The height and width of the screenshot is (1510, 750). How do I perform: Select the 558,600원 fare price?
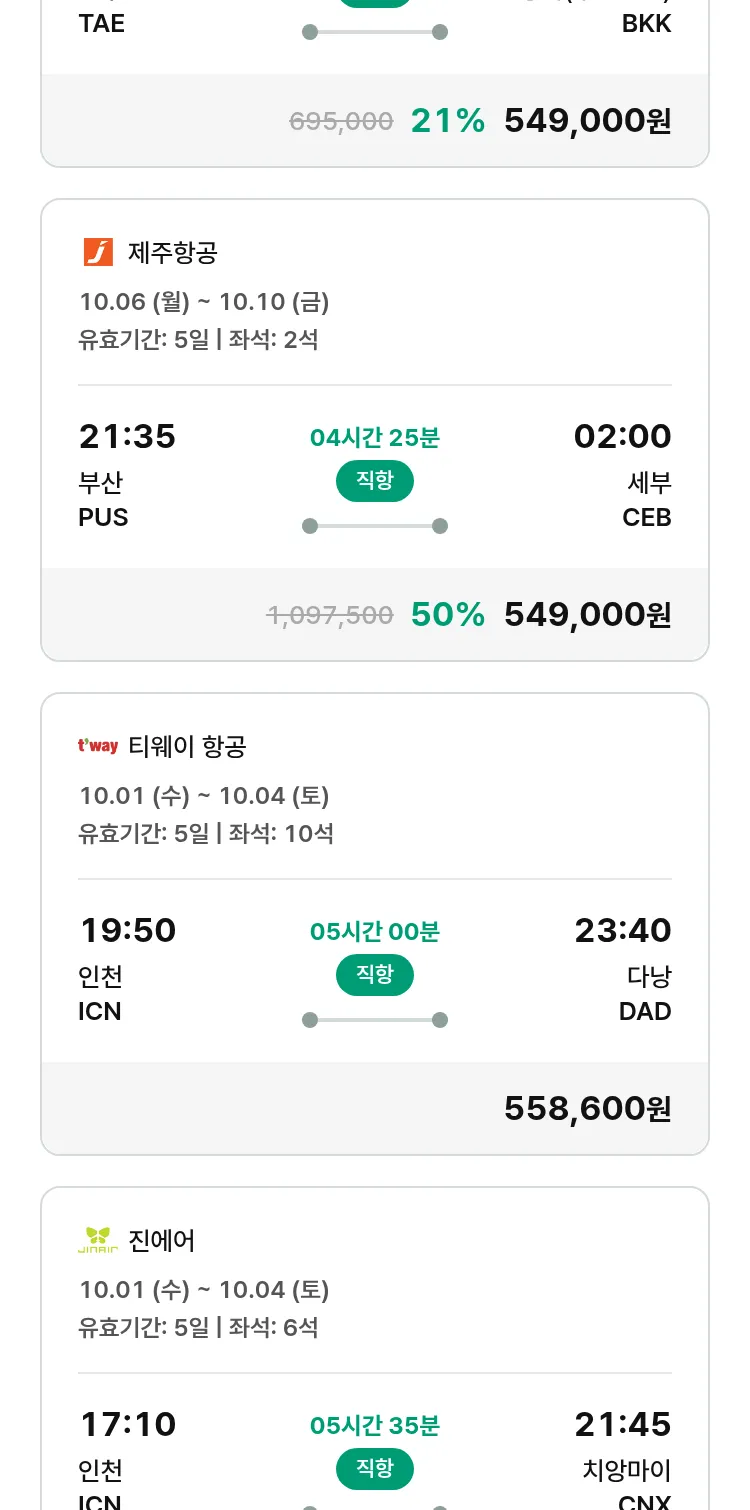click(x=587, y=1109)
